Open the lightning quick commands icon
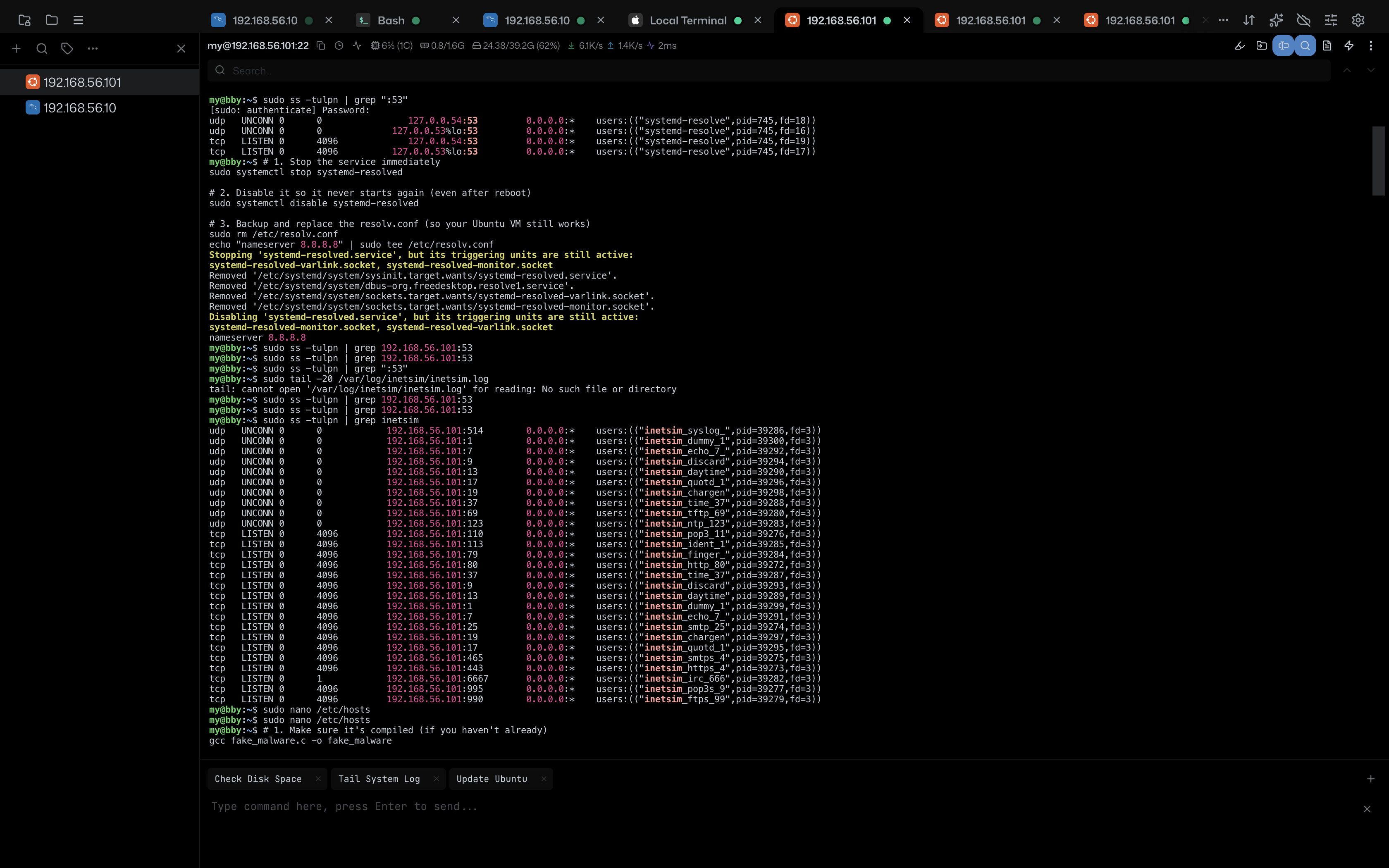The height and width of the screenshot is (868, 1389). (x=1349, y=45)
